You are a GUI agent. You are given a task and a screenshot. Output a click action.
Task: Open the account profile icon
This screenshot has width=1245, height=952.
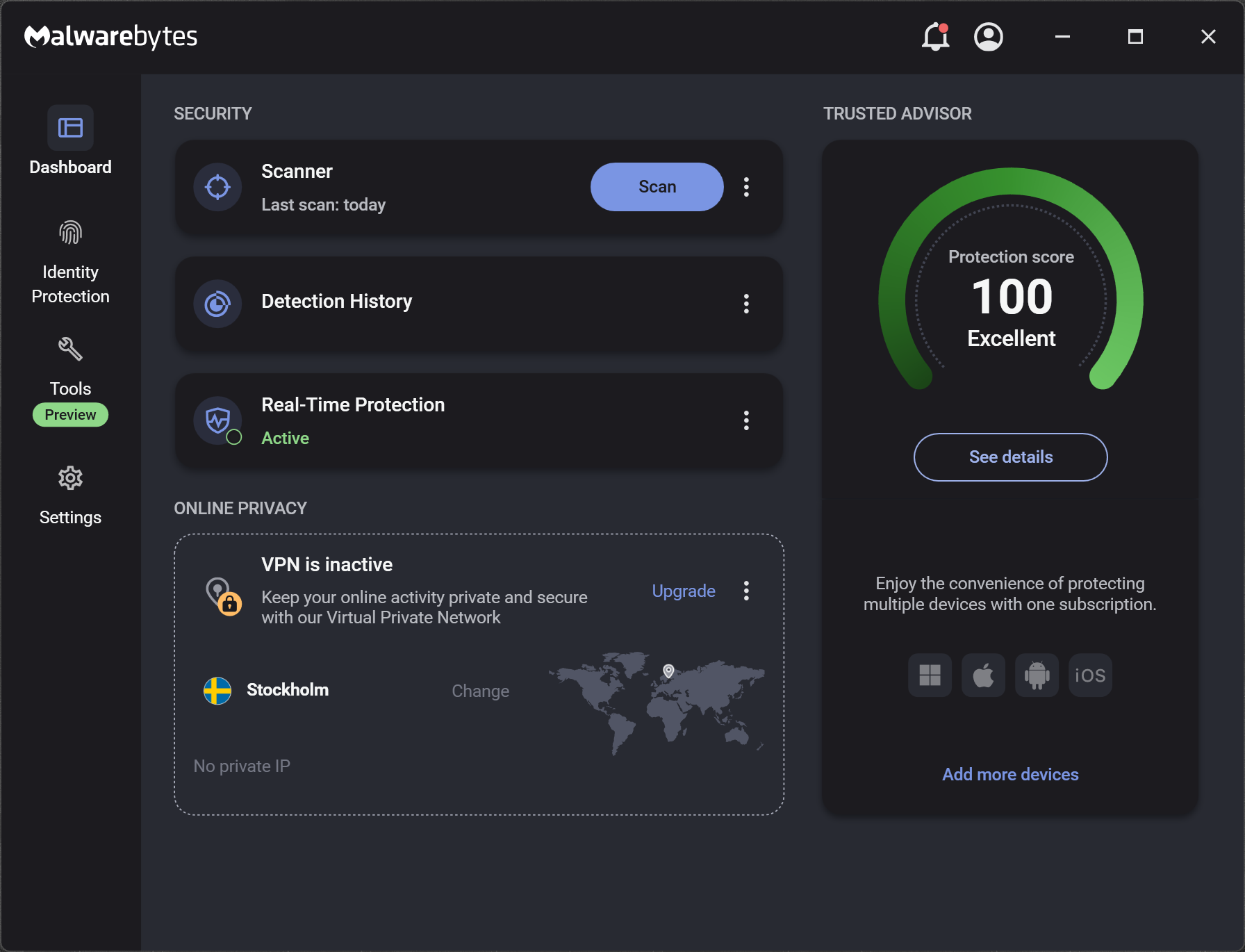click(x=989, y=37)
